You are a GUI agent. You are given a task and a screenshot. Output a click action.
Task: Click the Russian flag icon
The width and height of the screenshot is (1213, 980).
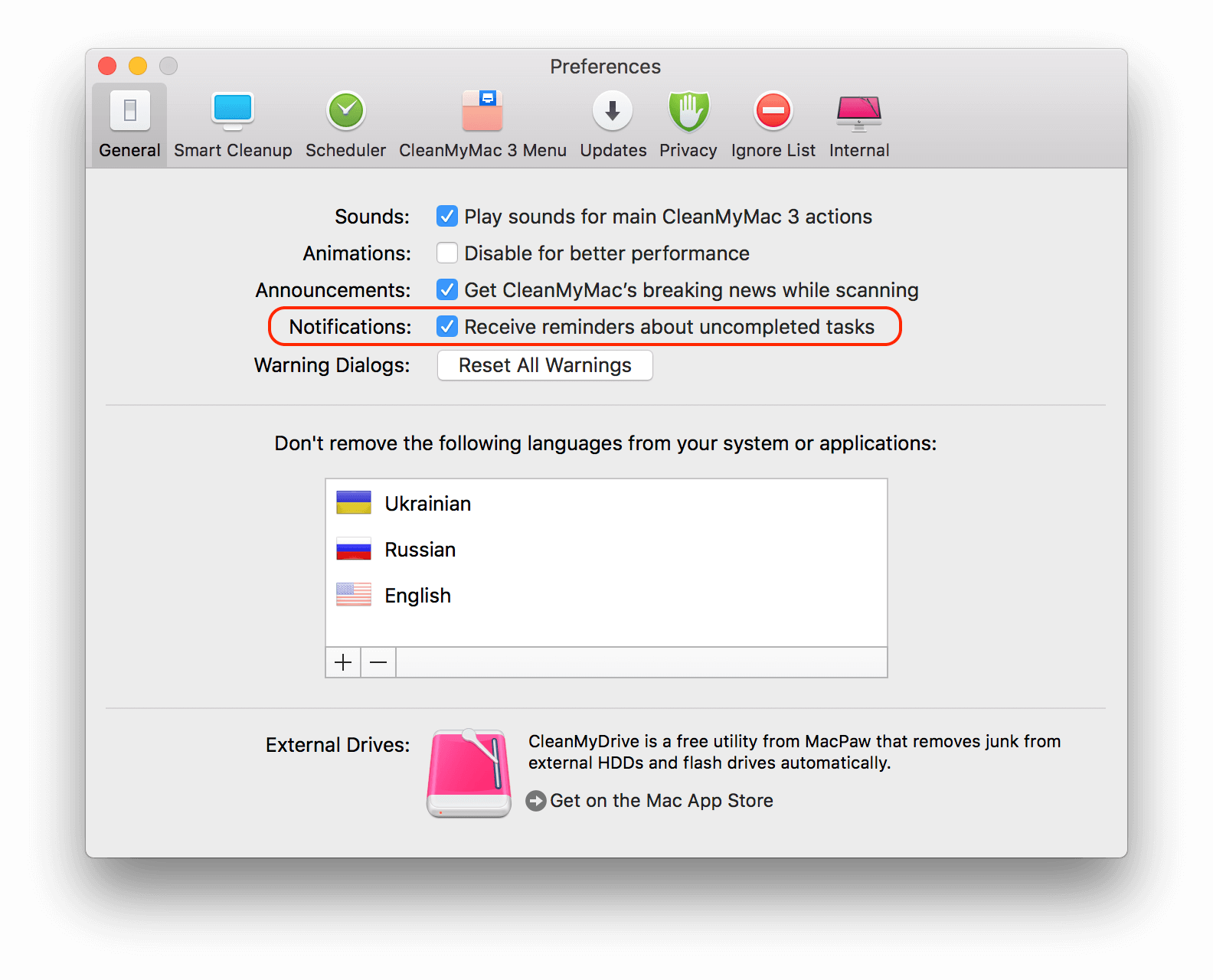pos(354,549)
